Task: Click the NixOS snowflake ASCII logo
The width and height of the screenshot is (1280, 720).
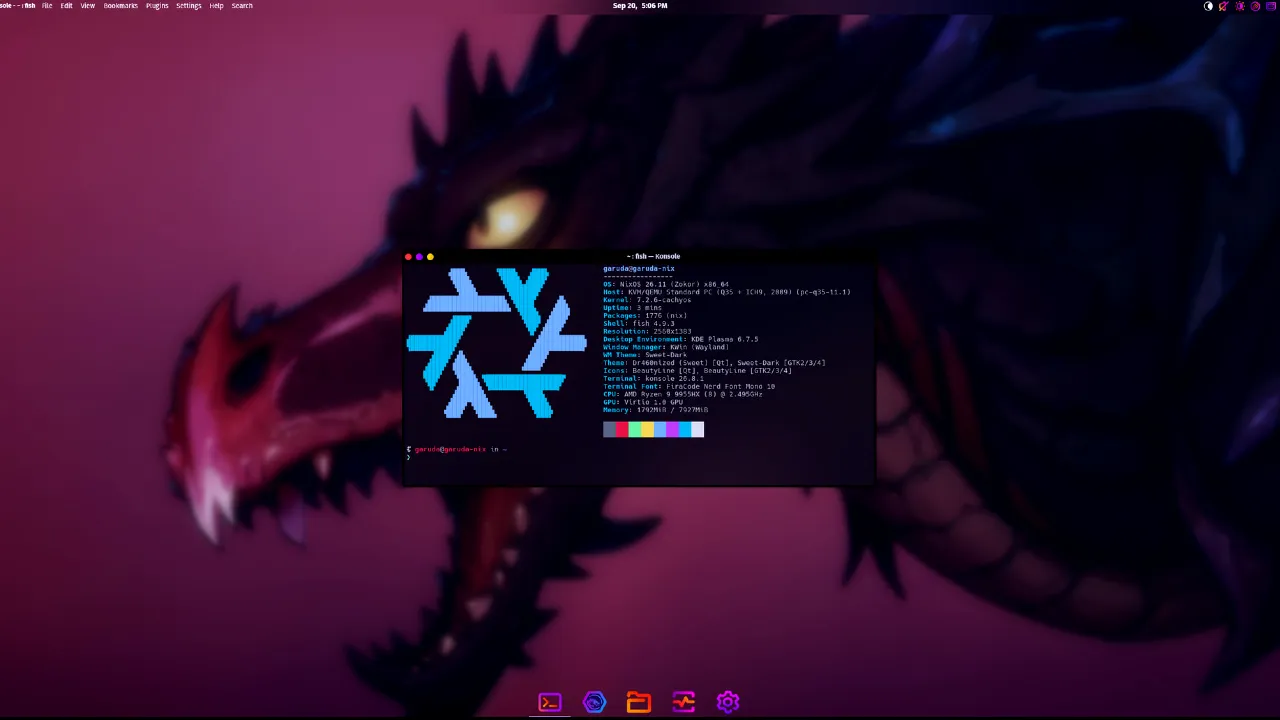Action: coord(496,343)
